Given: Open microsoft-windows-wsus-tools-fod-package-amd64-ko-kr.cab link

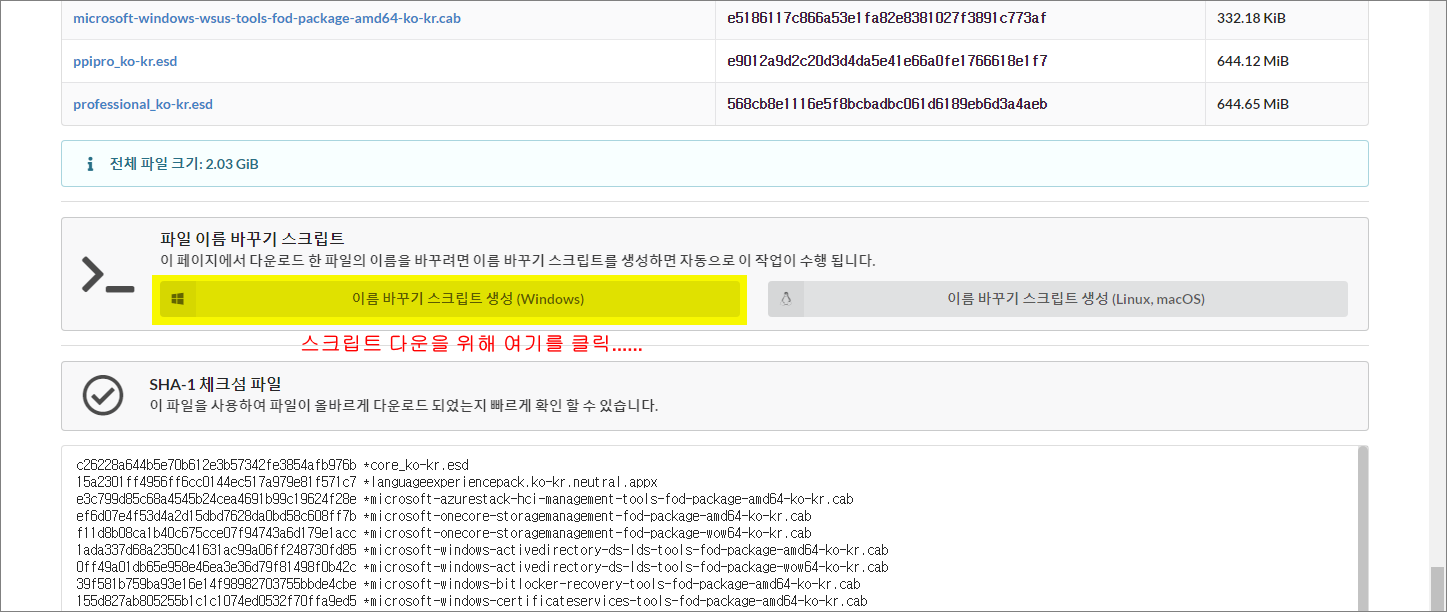Looking at the screenshot, I should coord(267,18).
